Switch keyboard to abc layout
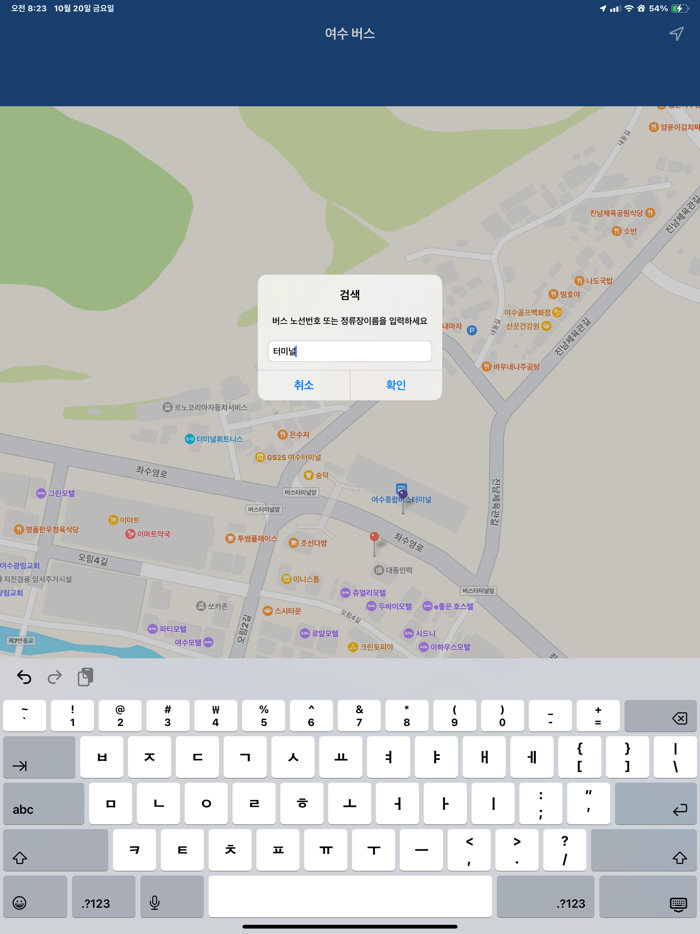Image resolution: width=700 pixels, height=934 pixels. pyautogui.click(x=43, y=804)
